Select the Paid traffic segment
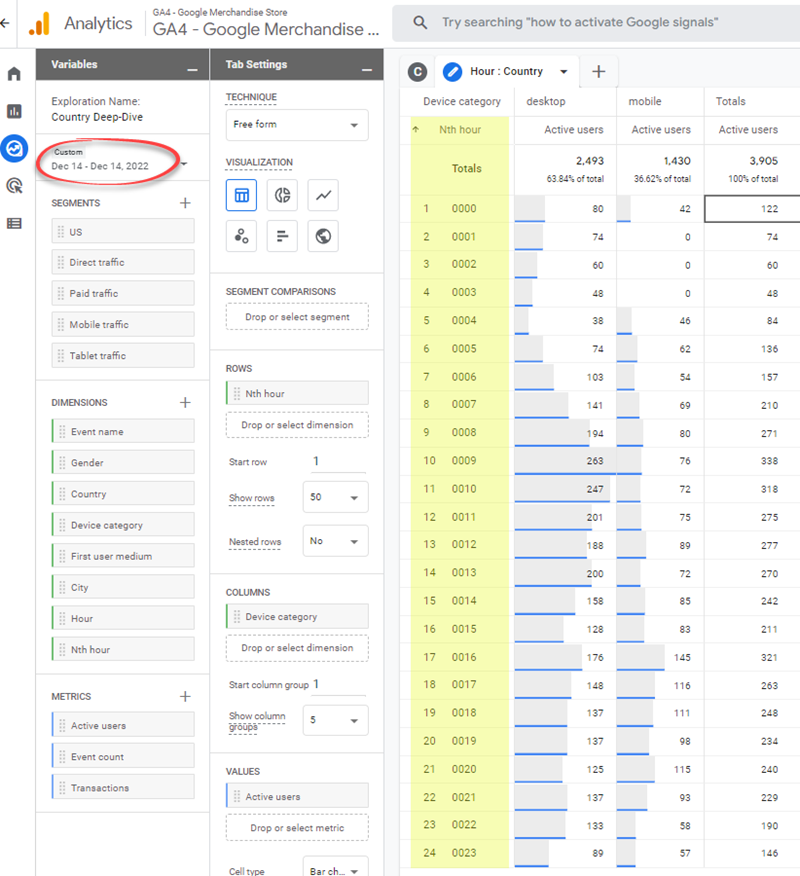The width and height of the screenshot is (800, 876). pyautogui.click(x=123, y=293)
